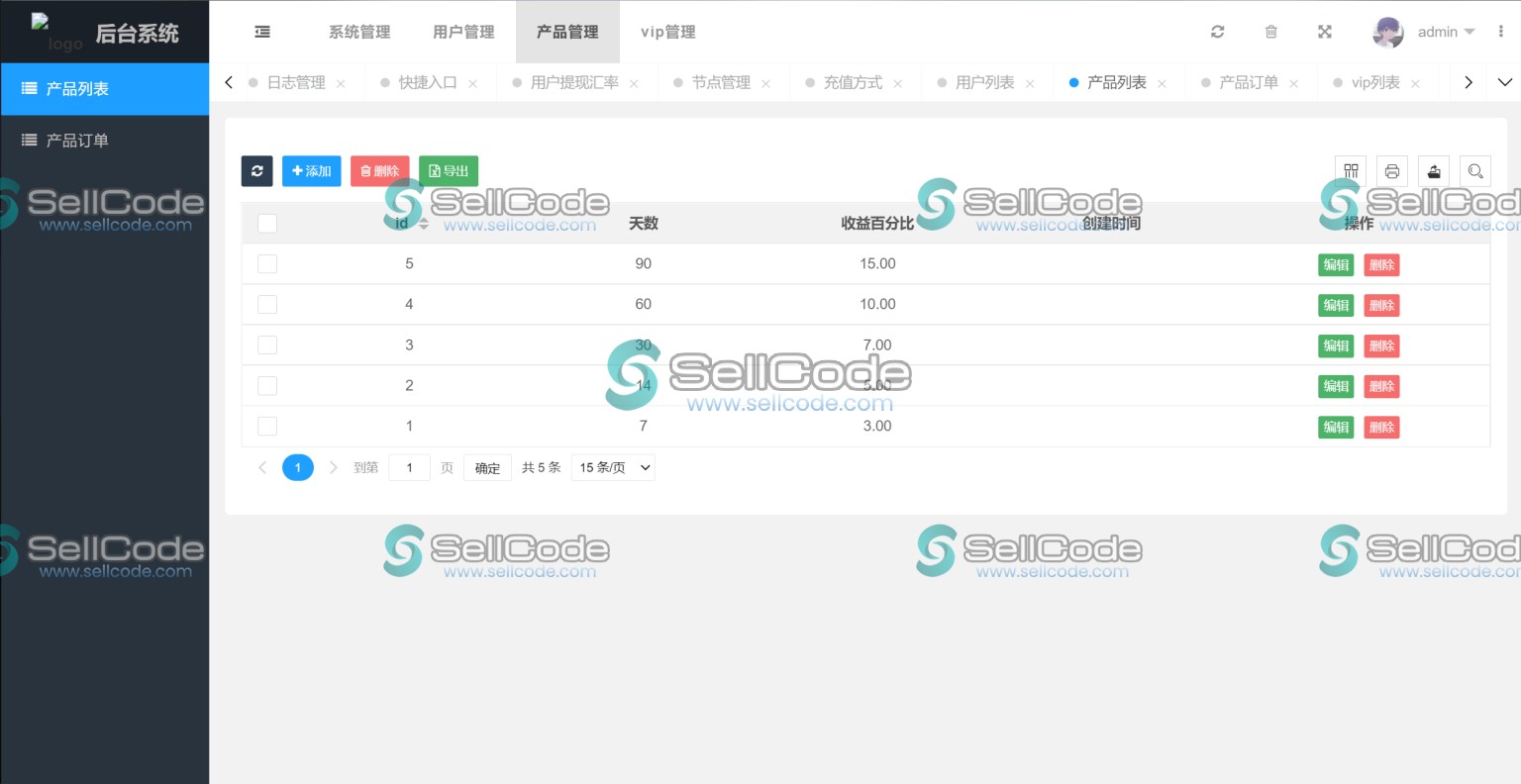Close the 节点管理 tab
This screenshot has width=1521, height=784.
[765, 83]
